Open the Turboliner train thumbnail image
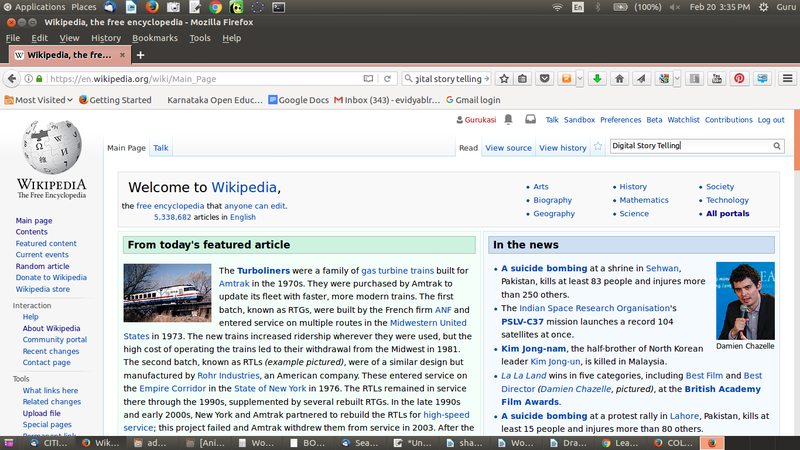This screenshot has height=450, width=800. coord(167,292)
